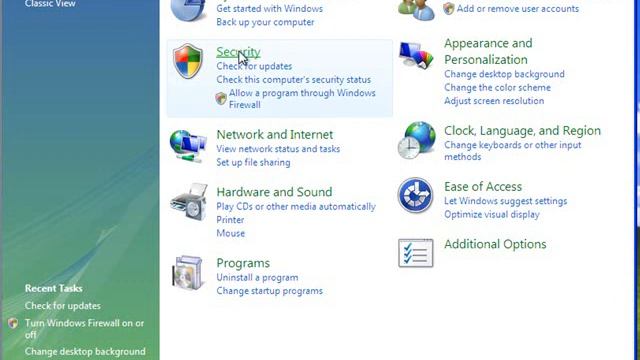Open the Additional Options checklist icon
This screenshot has height=360, width=640.
coord(416,253)
